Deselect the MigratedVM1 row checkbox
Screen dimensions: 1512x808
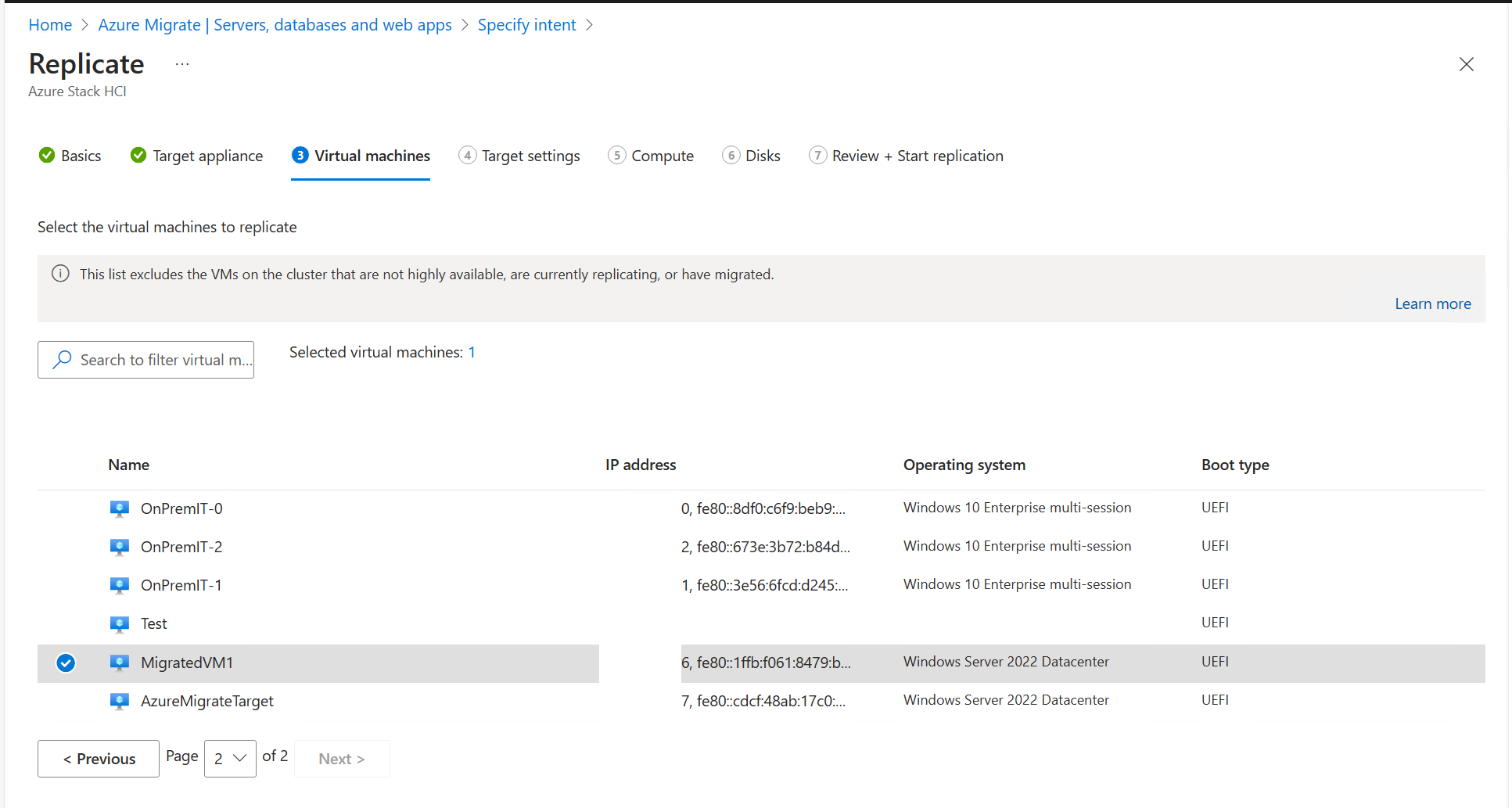66,663
